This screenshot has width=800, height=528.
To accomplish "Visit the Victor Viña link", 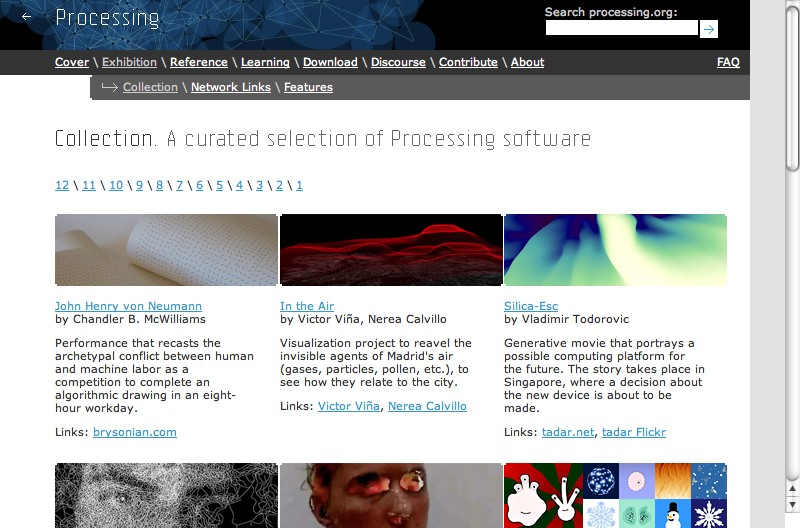I will tap(349, 406).
